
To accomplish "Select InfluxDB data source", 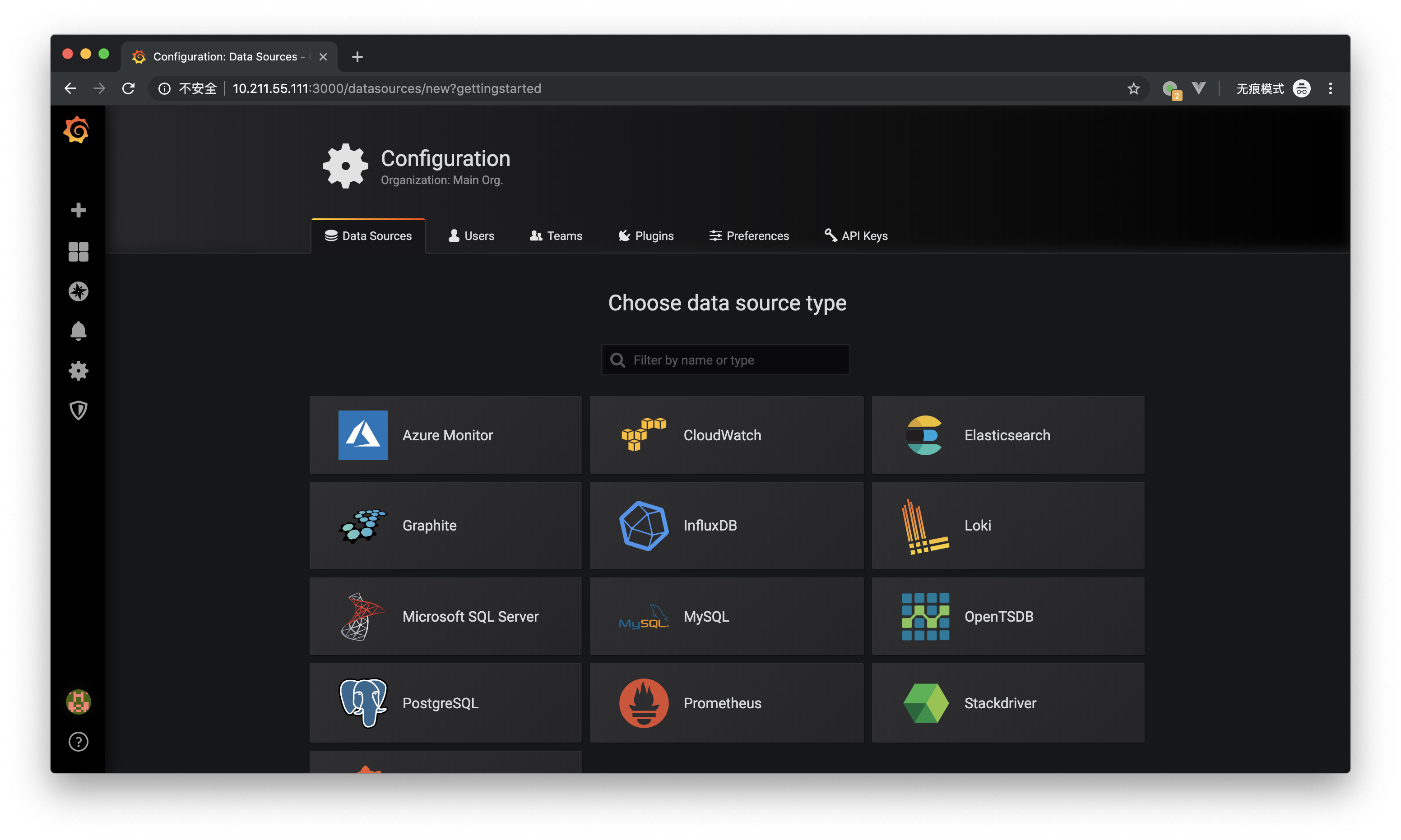I will tap(727, 525).
